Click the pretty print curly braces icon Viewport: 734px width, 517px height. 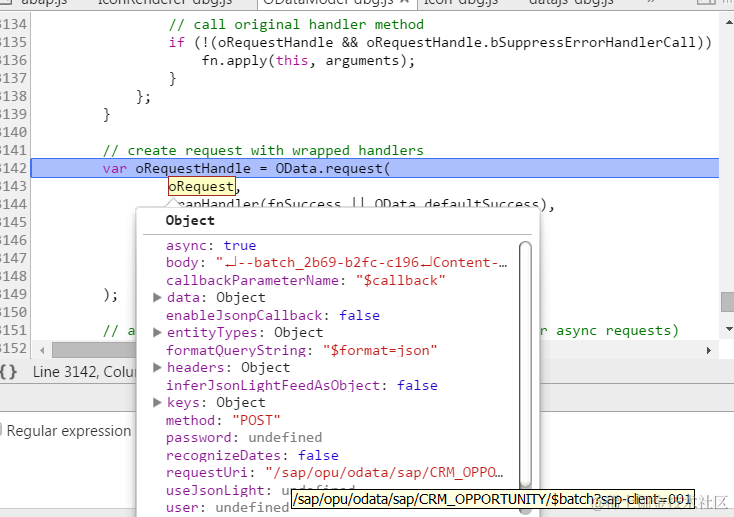click(x=8, y=372)
